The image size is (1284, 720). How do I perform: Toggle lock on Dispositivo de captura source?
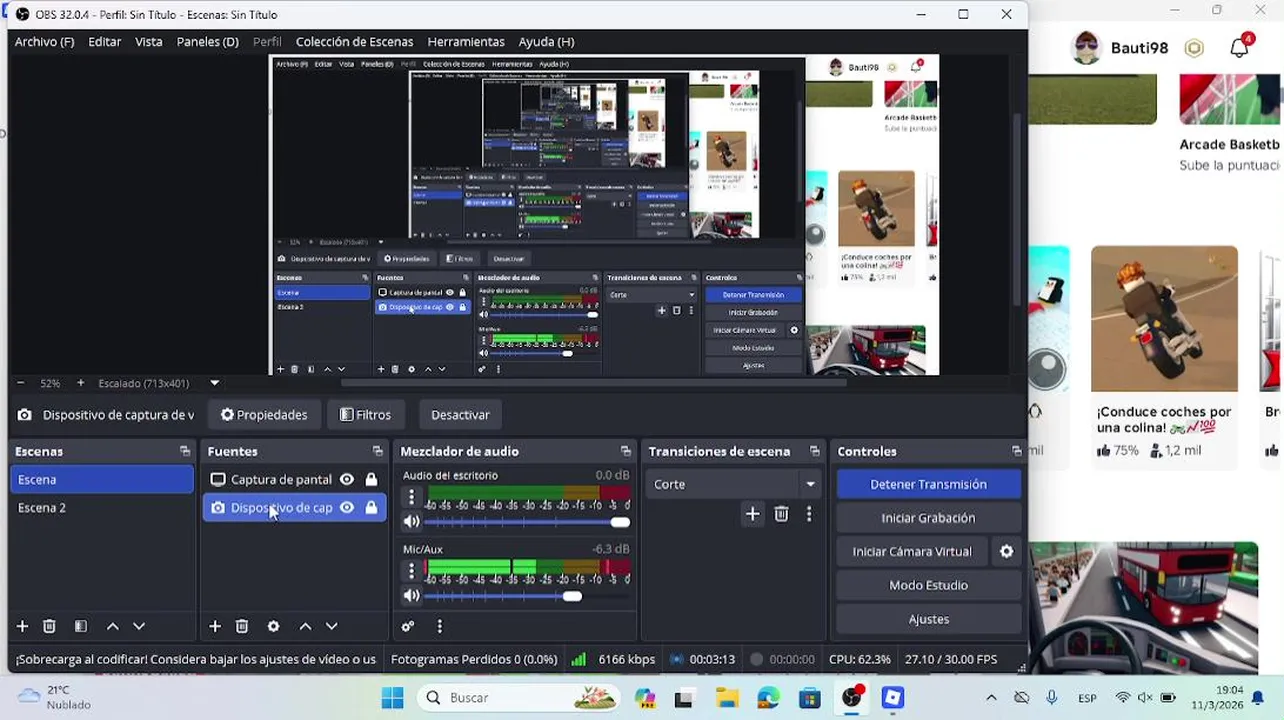click(371, 507)
